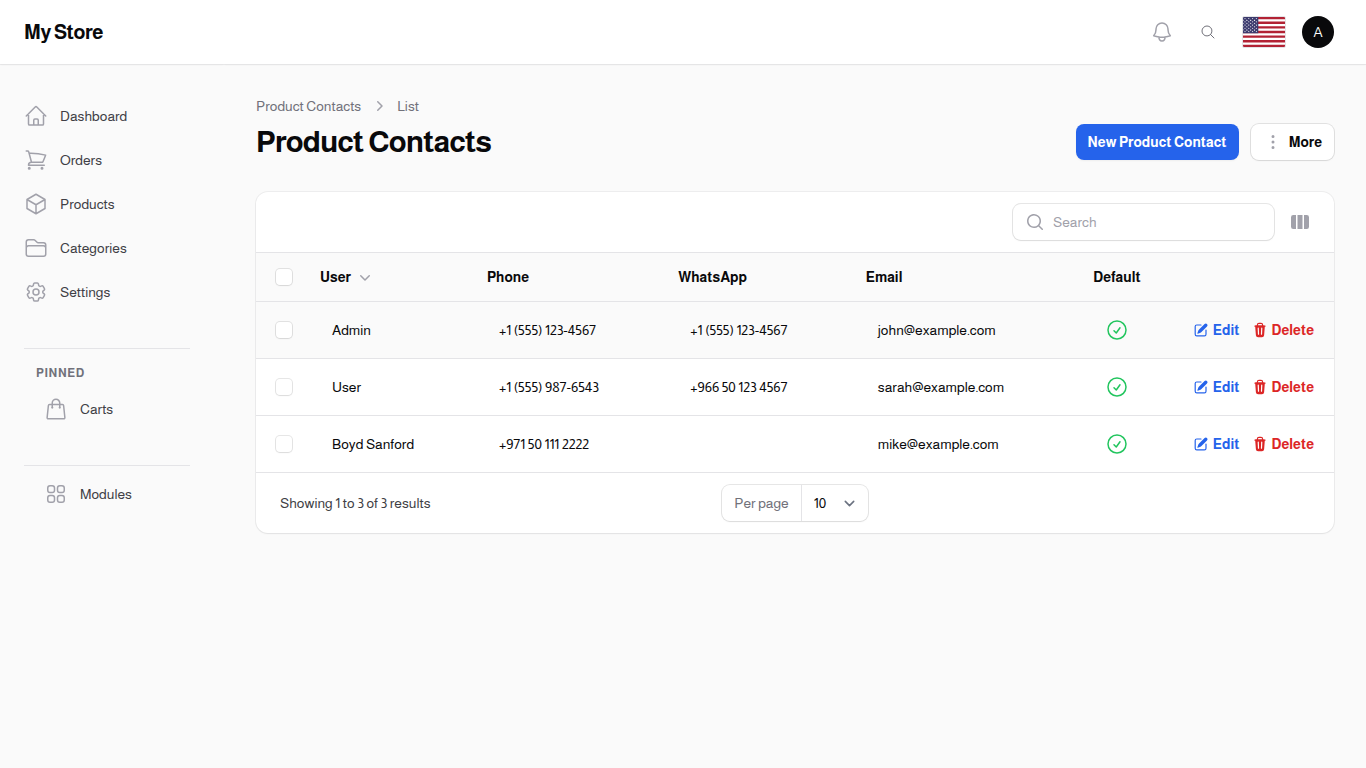Image resolution: width=1366 pixels, height=768 pixels.
Task: Check the select-all checkbox in the table header
Action: [284, 277]
